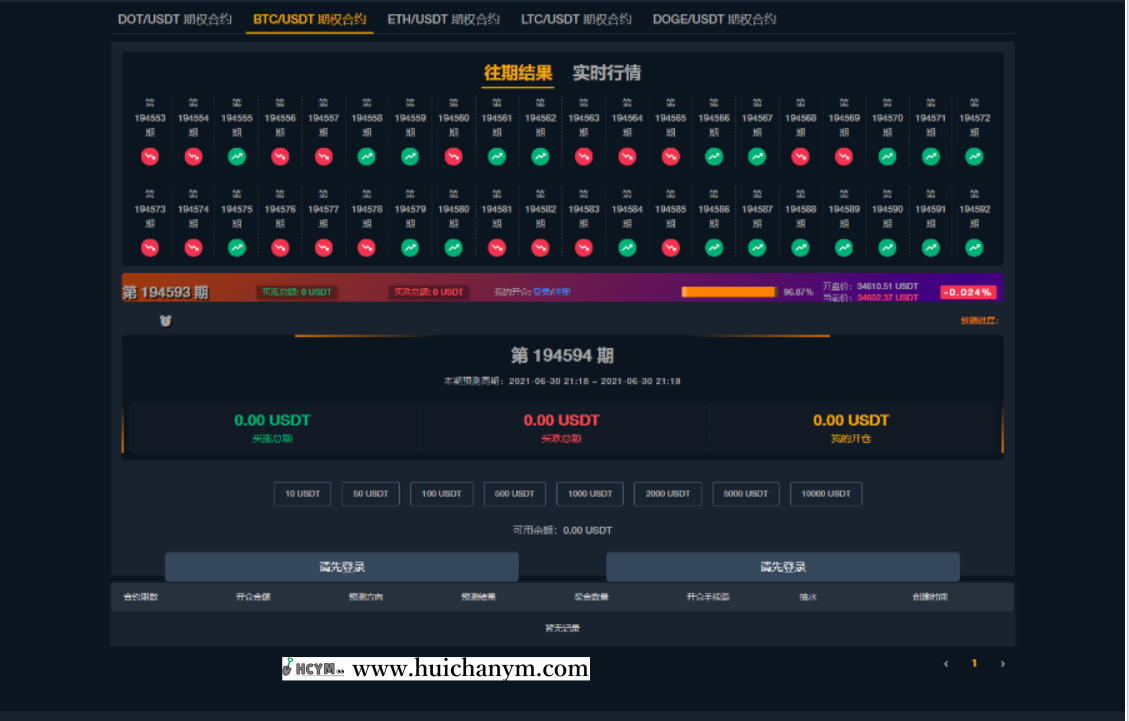Click the result icon under period 194572

(x=974, y=157)
